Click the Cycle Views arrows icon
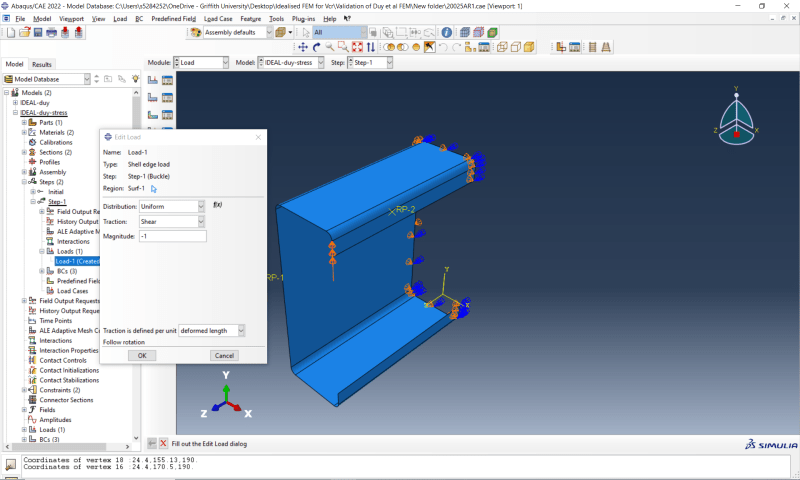Viewport: 800px width, 480px height. point(371,47)
